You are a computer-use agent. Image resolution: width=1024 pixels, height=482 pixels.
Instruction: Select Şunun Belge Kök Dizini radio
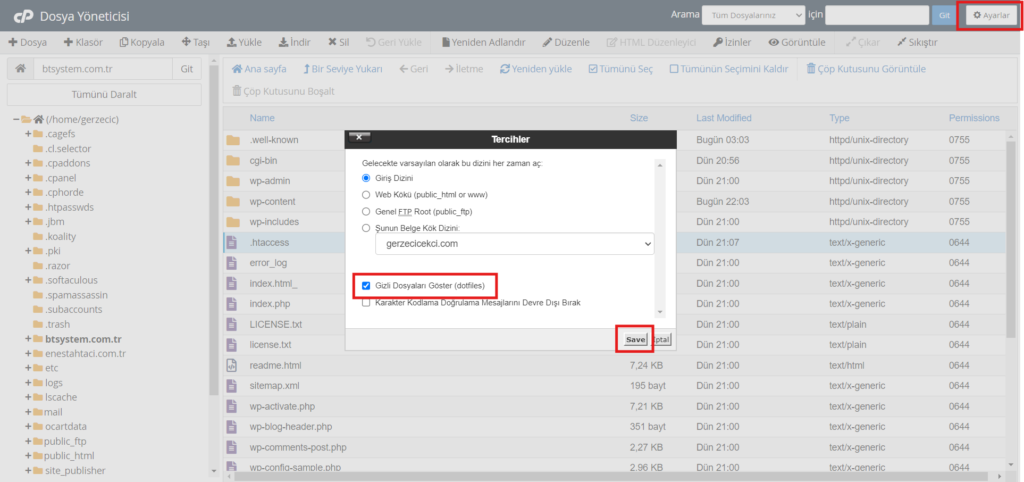pos(366,228)
